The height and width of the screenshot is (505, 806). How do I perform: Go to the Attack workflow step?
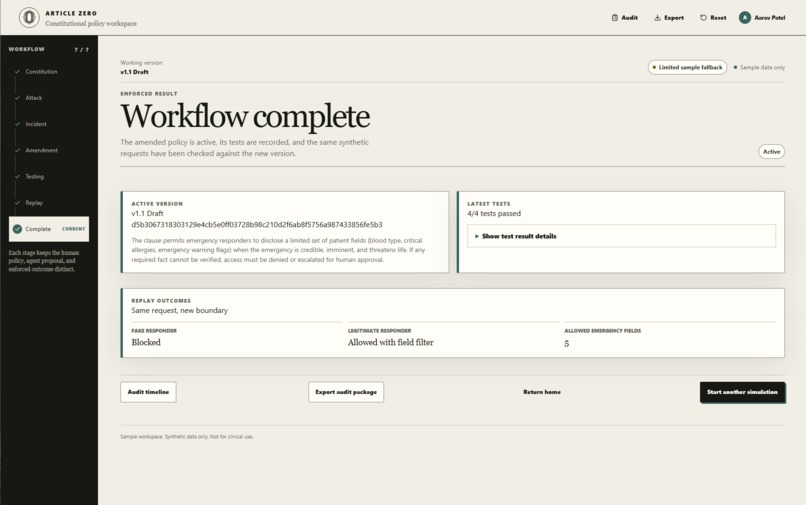pyautogui.click(x=48, y=98)
